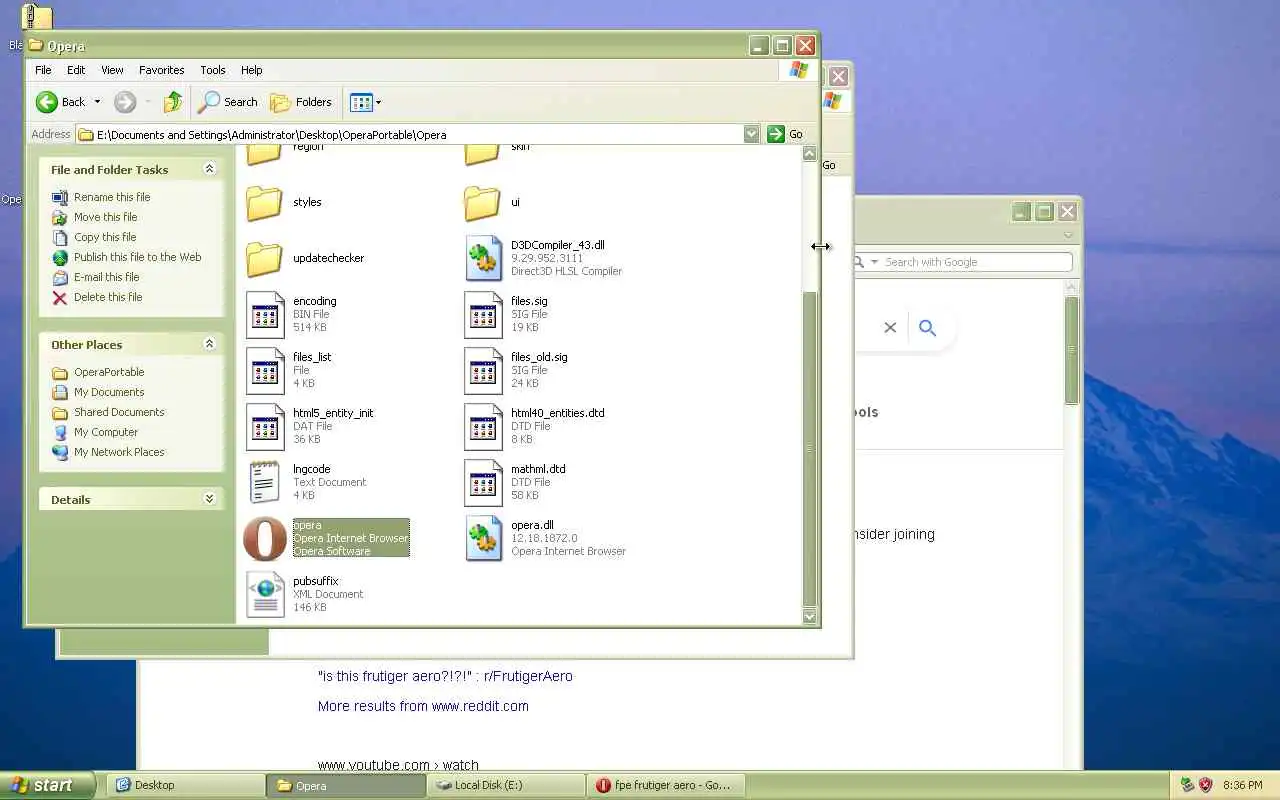Select D3DCompiler_43.dll file icon
The width and height of the screenshot is (1280, 800).
[483, 258]
